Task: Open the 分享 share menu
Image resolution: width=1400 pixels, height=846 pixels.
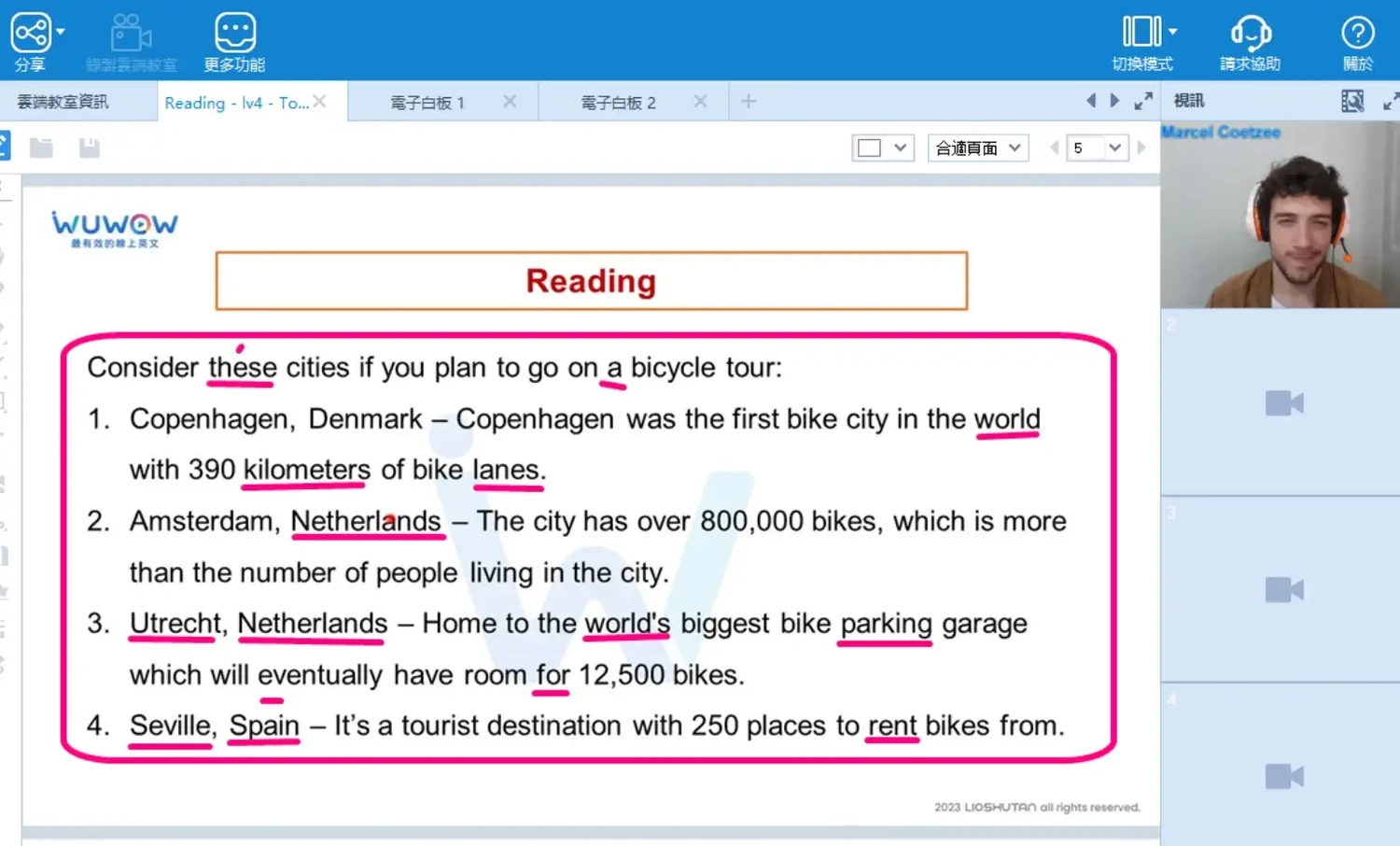Action: click(31, 40)
